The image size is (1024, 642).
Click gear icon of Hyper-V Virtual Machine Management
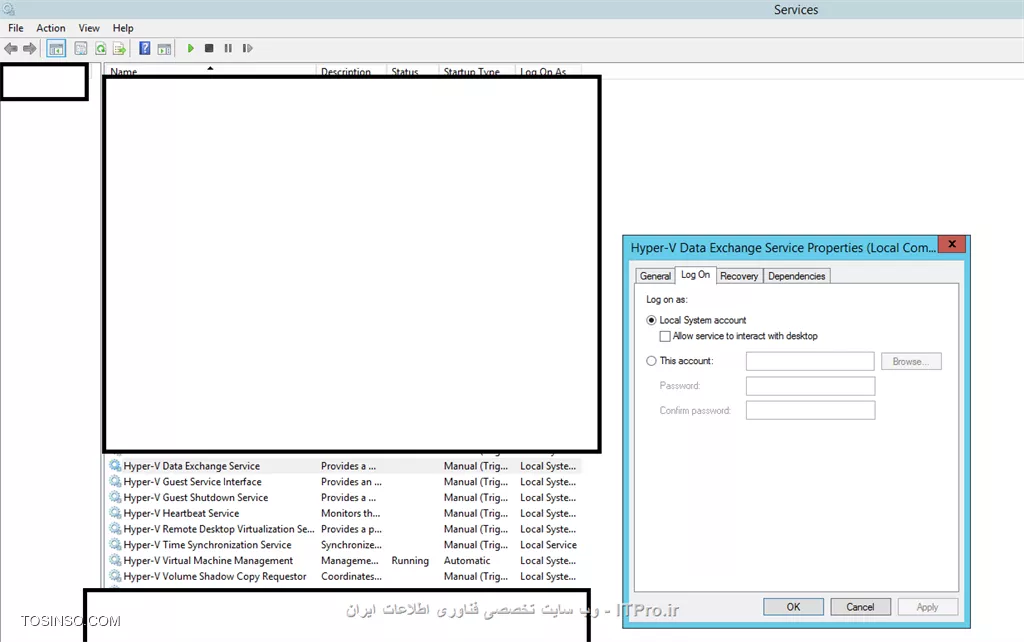tap(116, 560)
